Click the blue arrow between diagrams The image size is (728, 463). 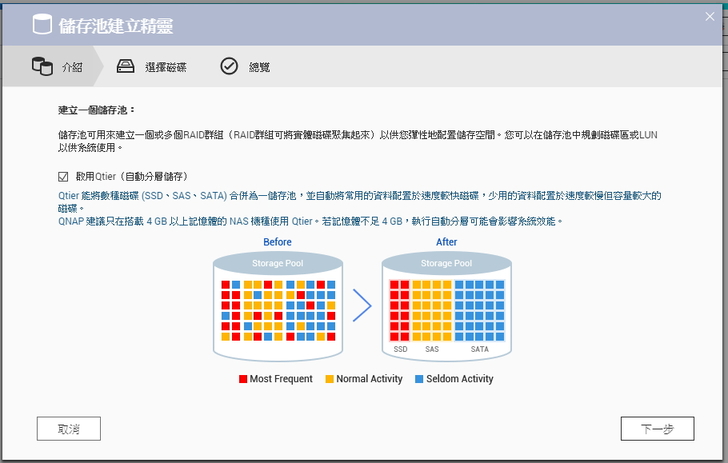tap(362, 306)
